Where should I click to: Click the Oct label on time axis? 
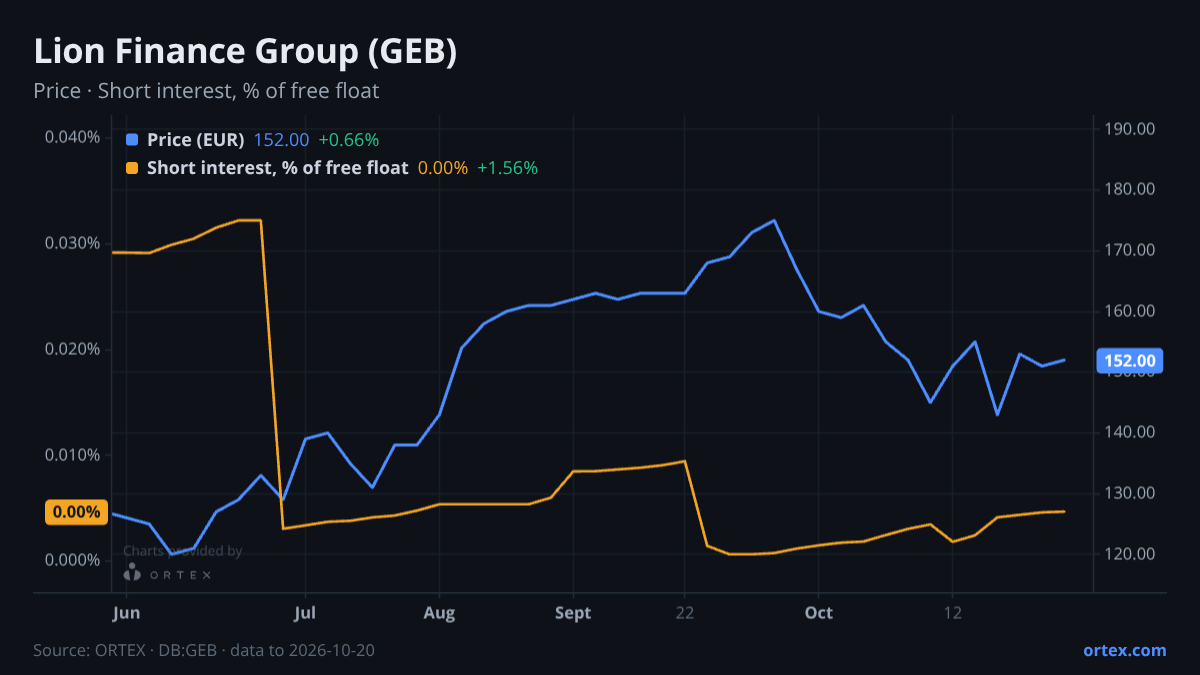818,612
